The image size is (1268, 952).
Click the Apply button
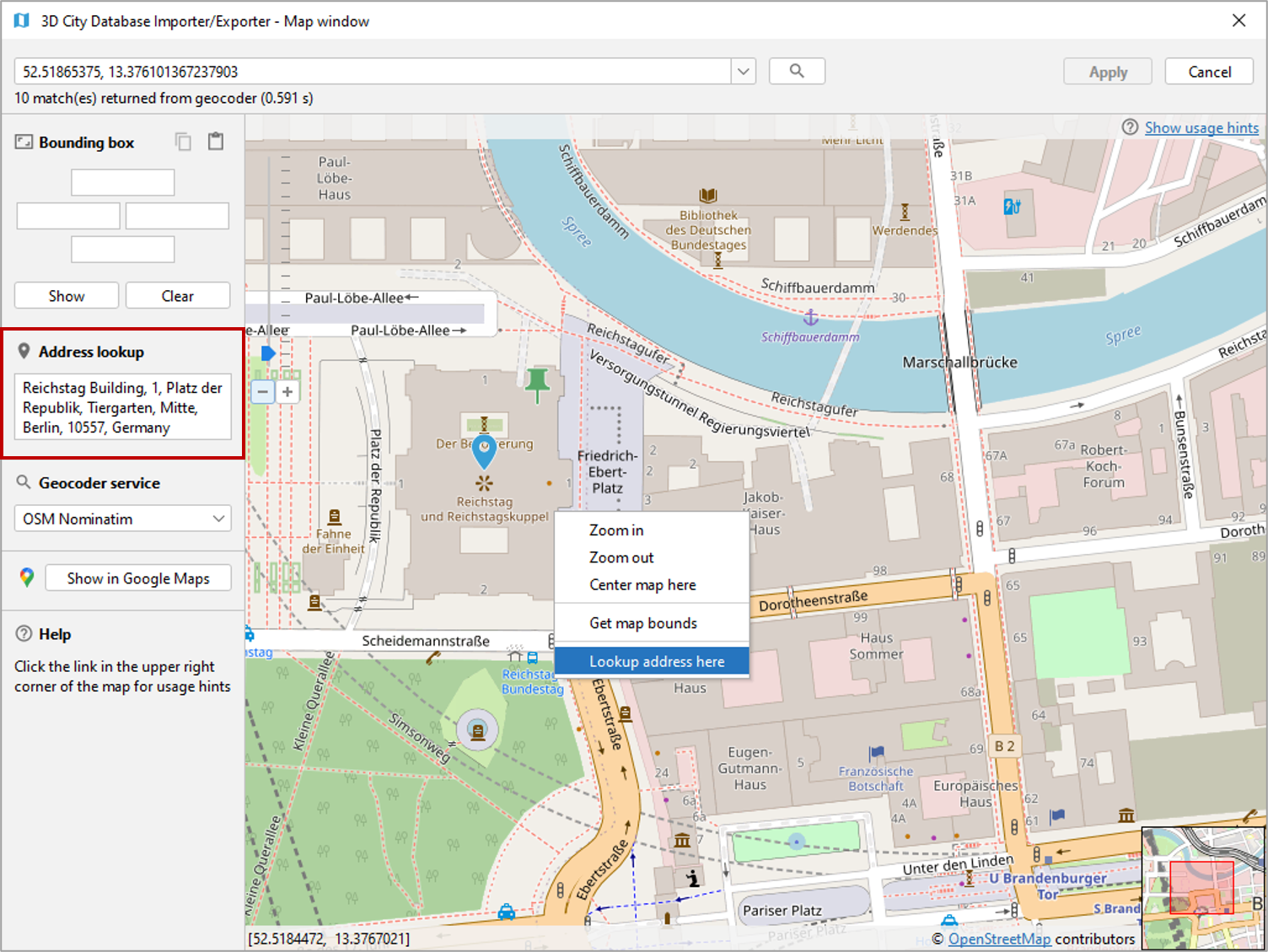tap(1108, 72)
